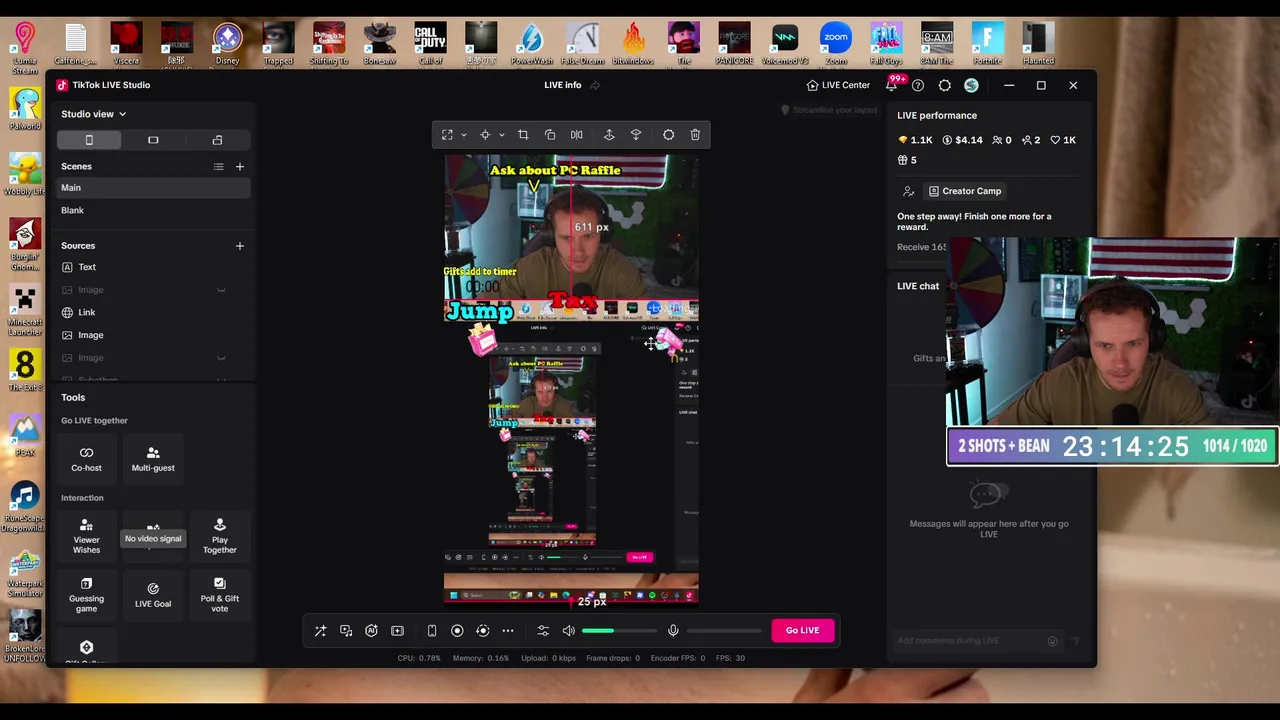The image size is (1280, 720).
Task: Open the help question mark icon
Action: coord(918,86)
